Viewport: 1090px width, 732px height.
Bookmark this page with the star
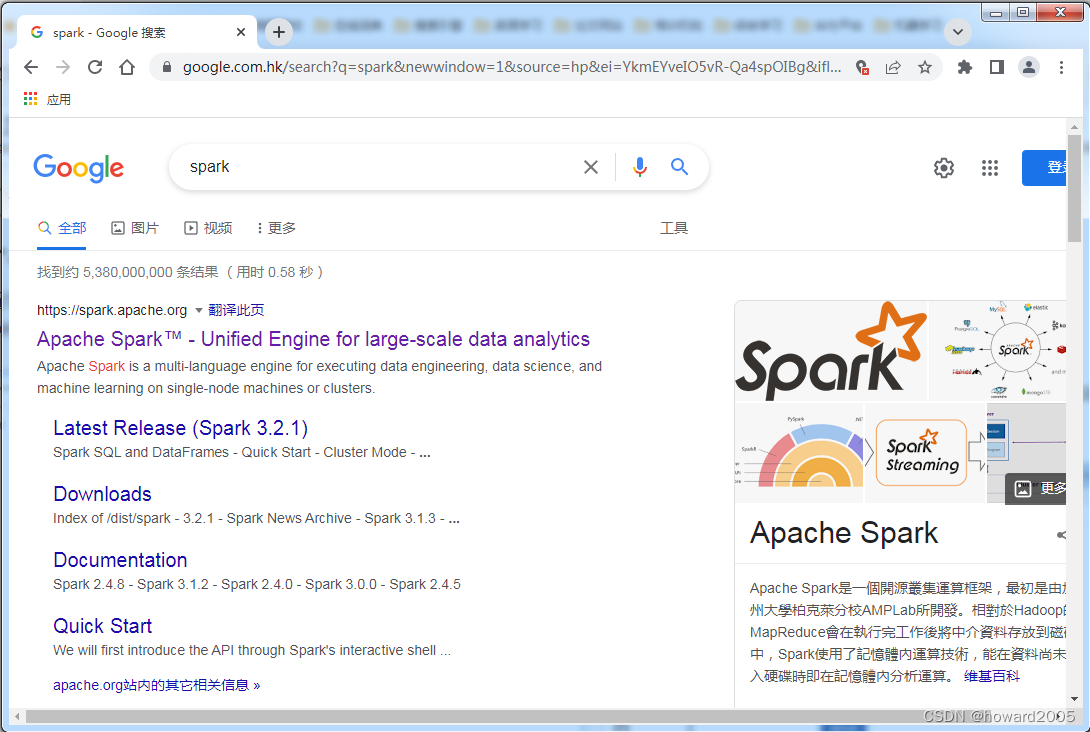pos(925,67)
